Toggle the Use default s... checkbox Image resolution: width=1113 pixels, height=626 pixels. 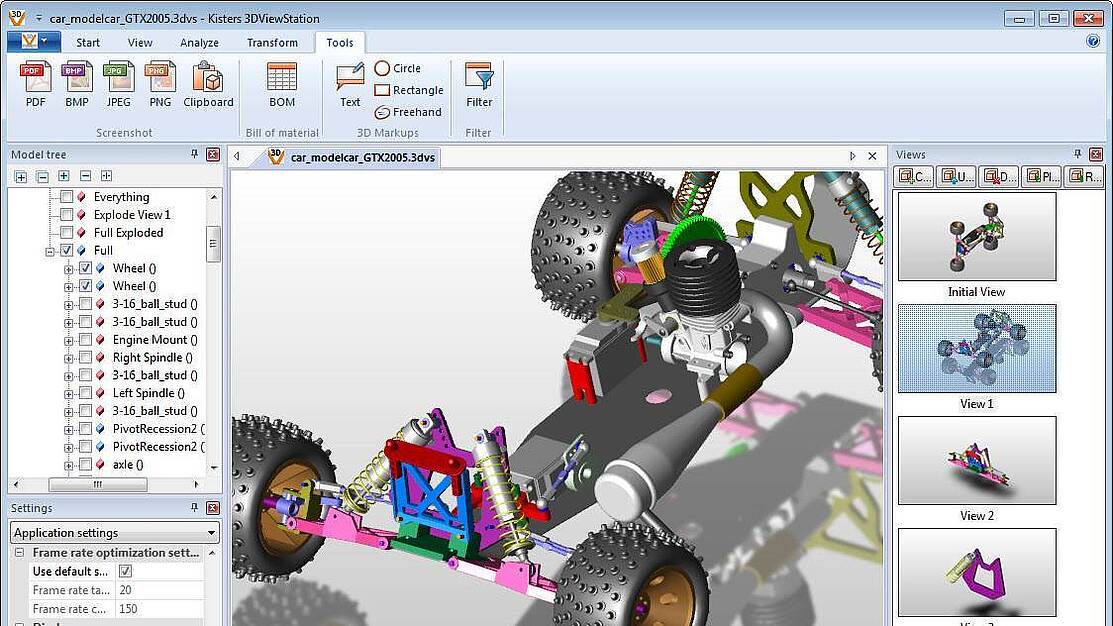pos(125,571)
